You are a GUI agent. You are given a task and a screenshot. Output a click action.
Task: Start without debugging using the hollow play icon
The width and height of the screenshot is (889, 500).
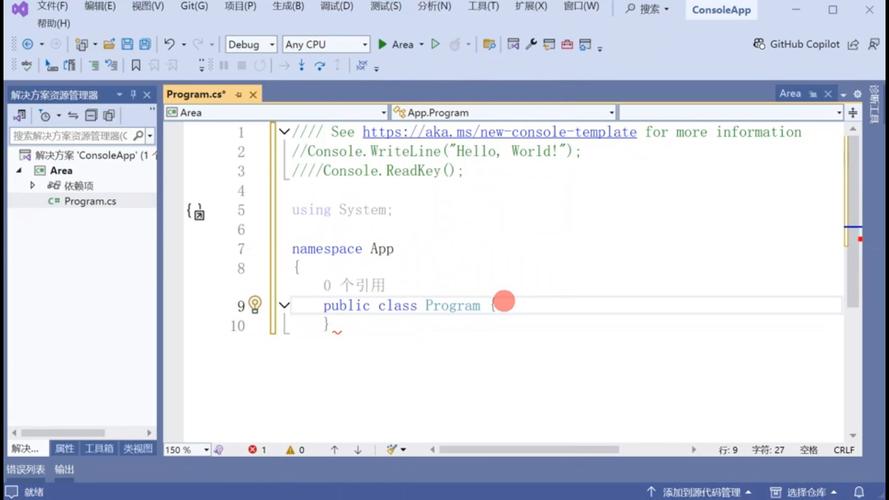coord(435,44)
